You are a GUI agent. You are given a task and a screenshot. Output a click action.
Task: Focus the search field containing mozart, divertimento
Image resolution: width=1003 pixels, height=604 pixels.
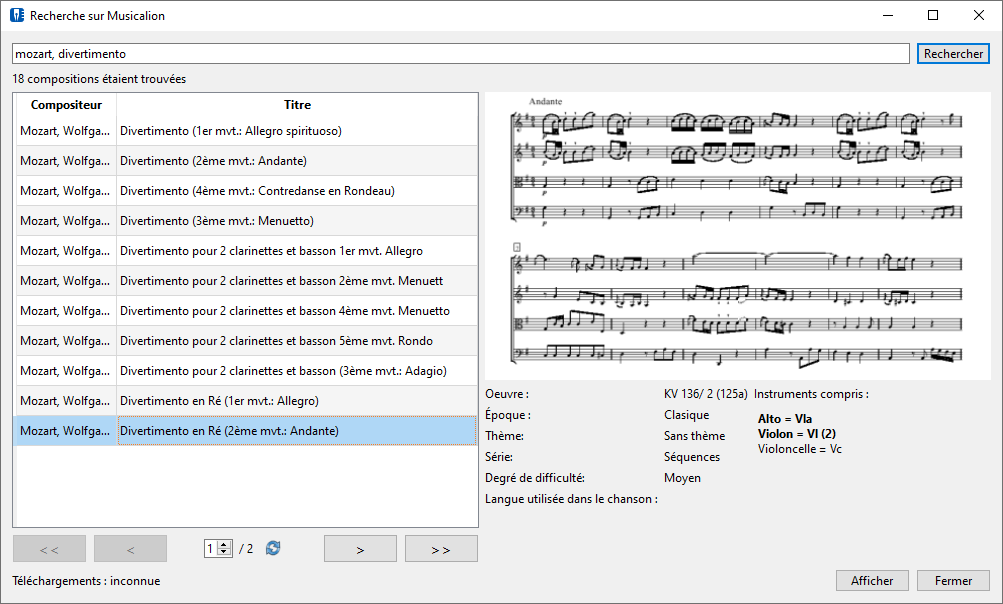(x=461, y=54)
